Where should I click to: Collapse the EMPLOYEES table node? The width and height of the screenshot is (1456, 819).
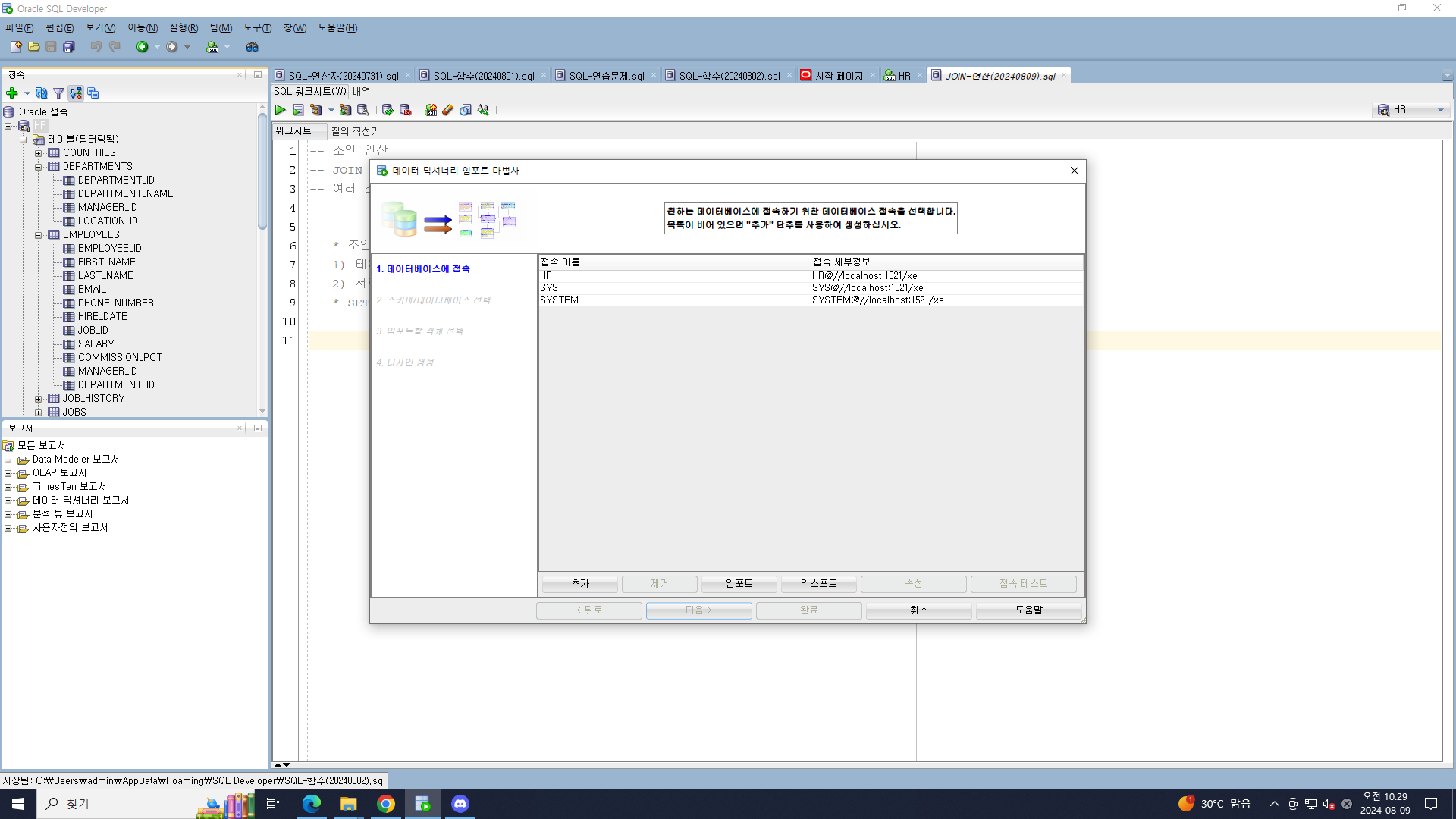[39, 235]
